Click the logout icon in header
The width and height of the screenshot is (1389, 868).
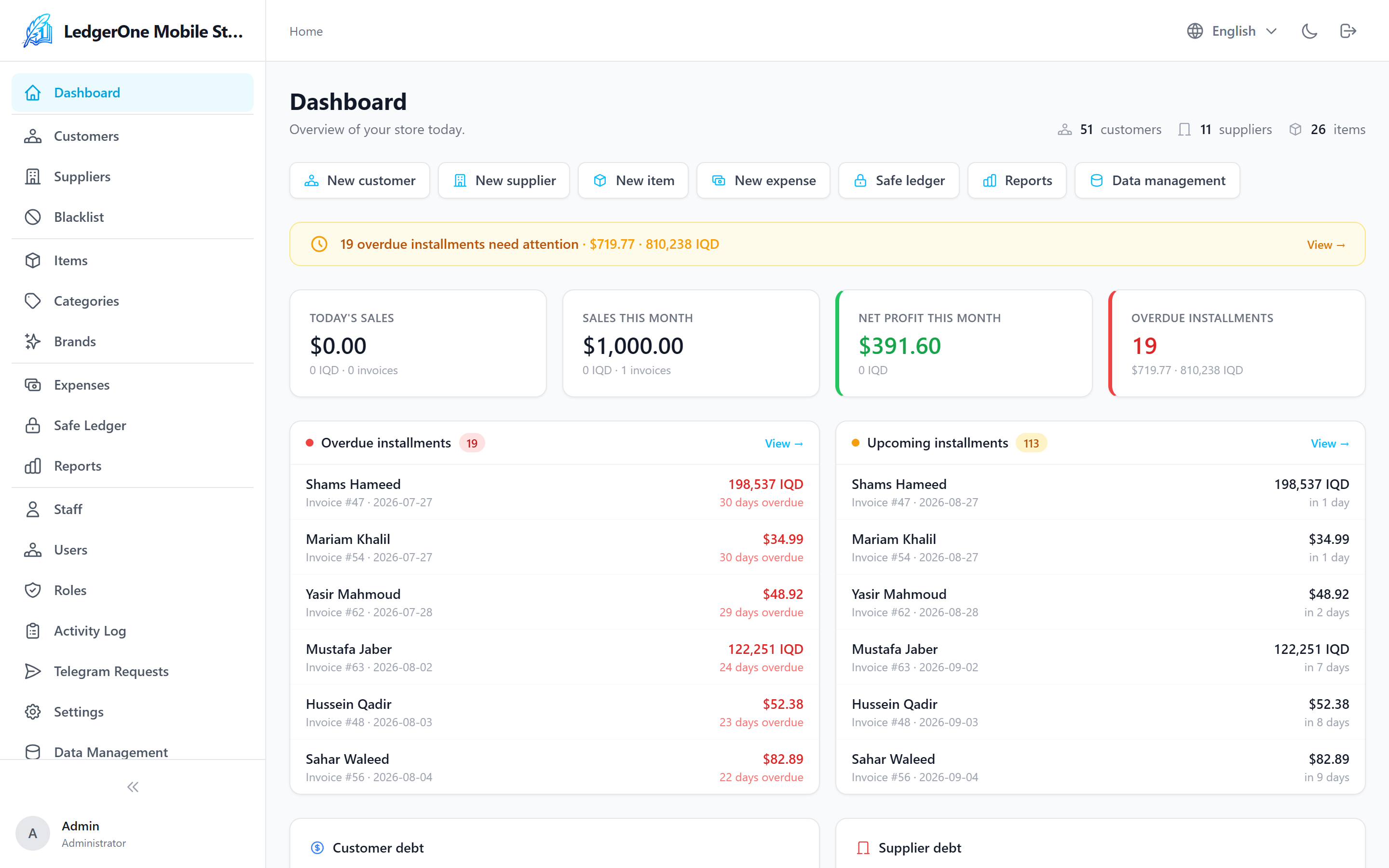[1348, 31]
